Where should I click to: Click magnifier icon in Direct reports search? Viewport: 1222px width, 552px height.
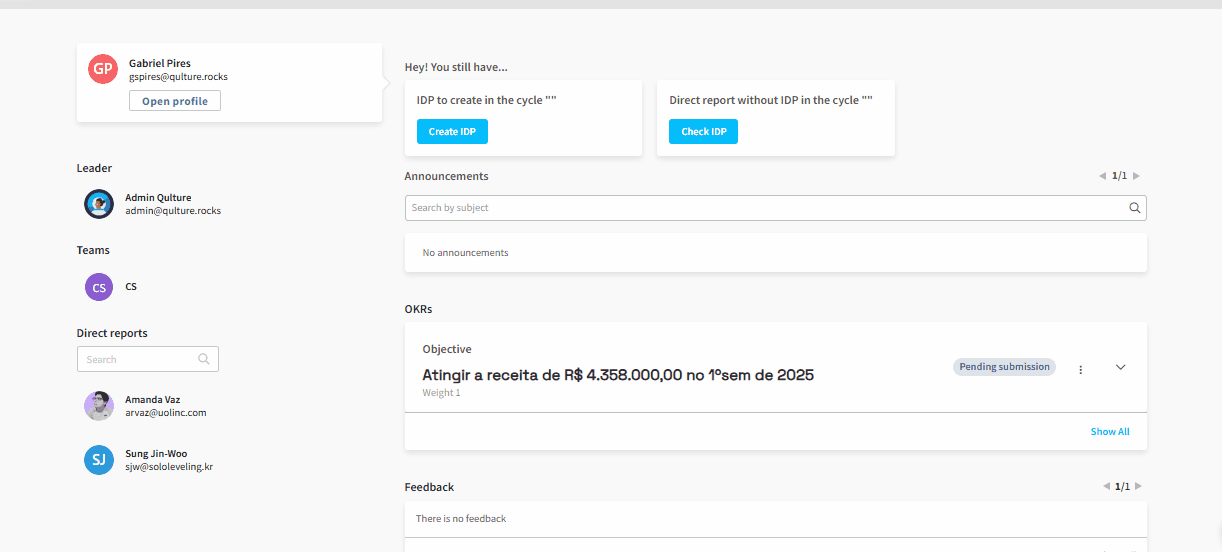204,359
